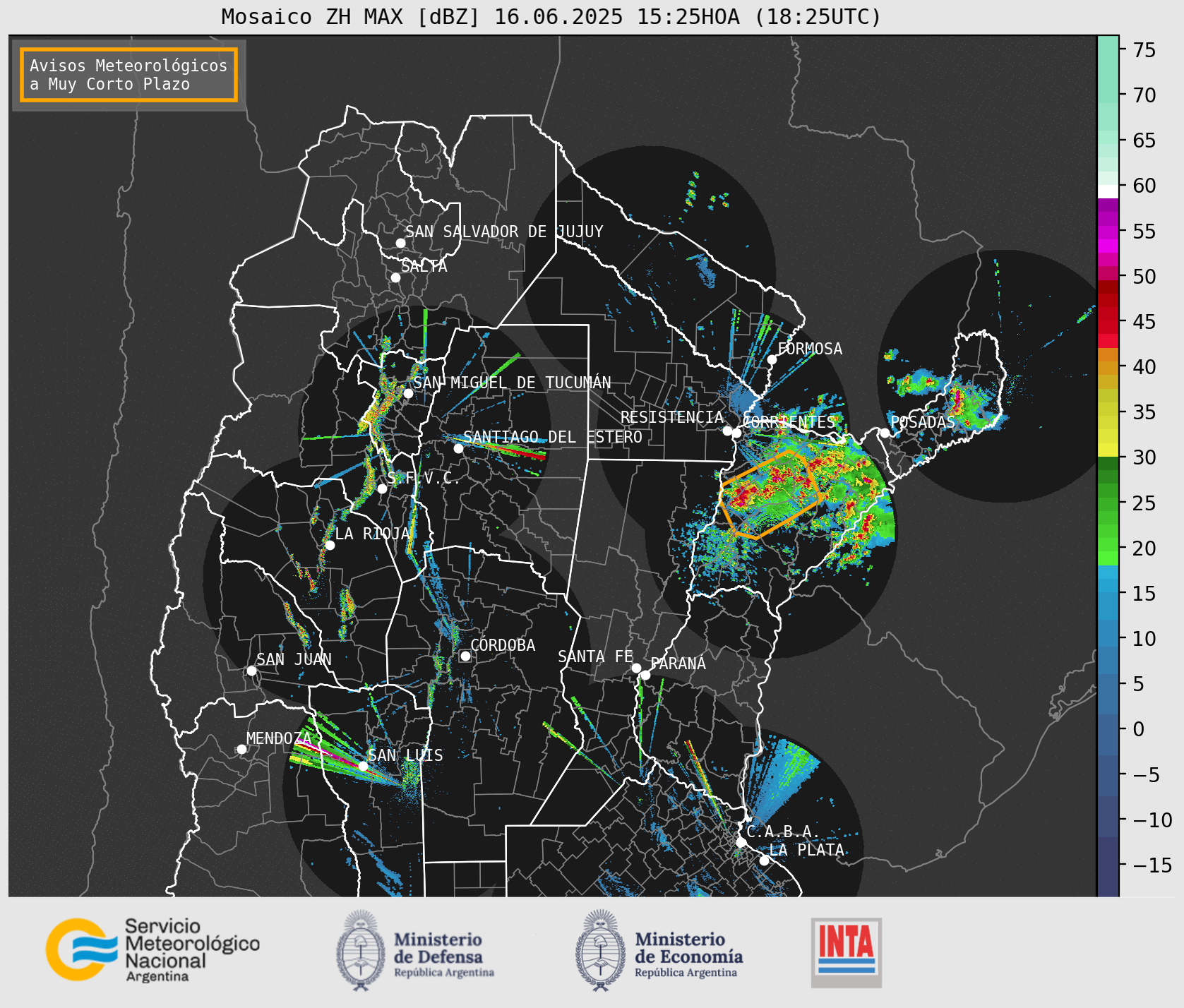
Task: Click the Avisos Meteorológicos a Muy Corto Plazo legend box
Action: click(x=128, y=75)
